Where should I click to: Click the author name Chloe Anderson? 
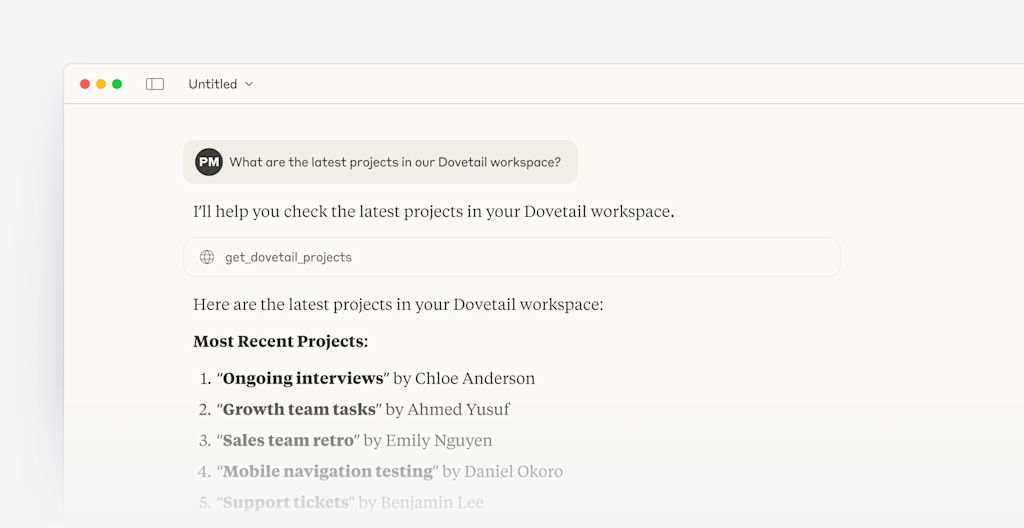[475, 378]
